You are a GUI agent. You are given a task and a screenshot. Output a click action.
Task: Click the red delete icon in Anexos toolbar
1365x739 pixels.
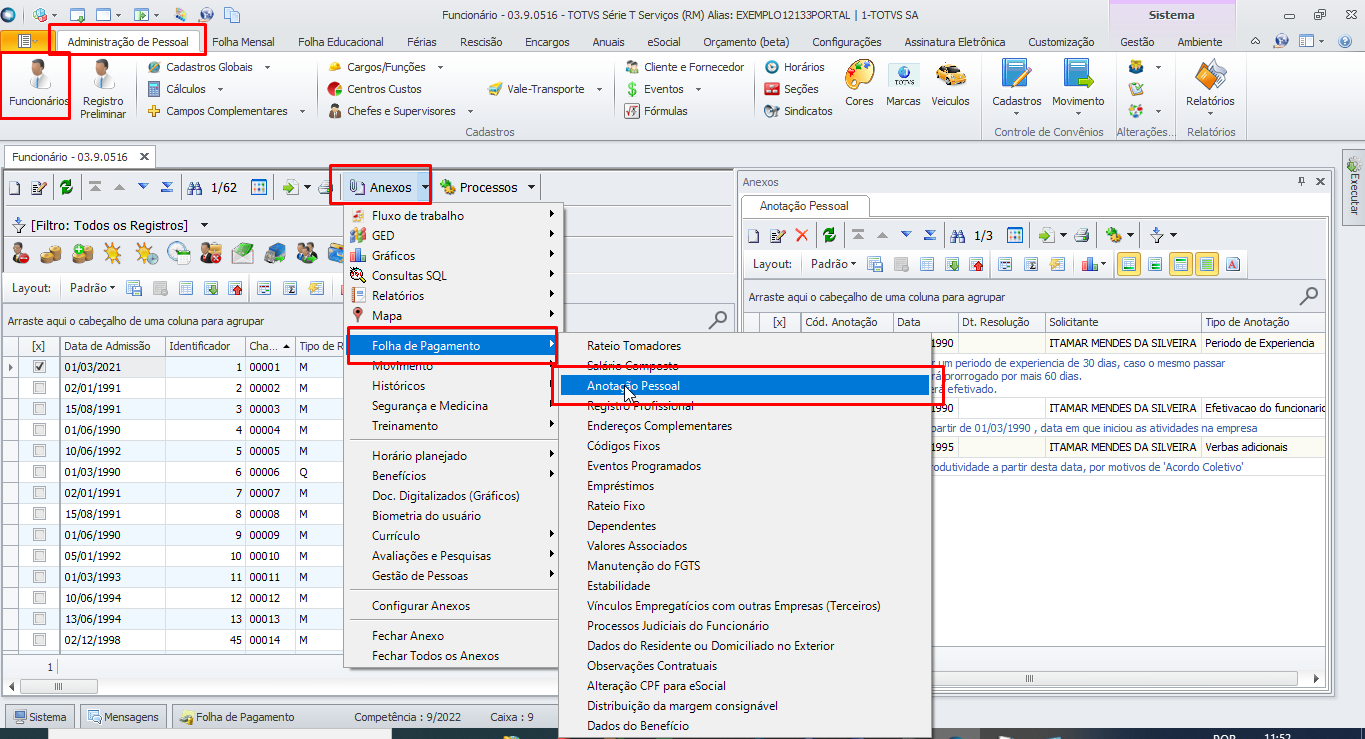coord(801,236)
